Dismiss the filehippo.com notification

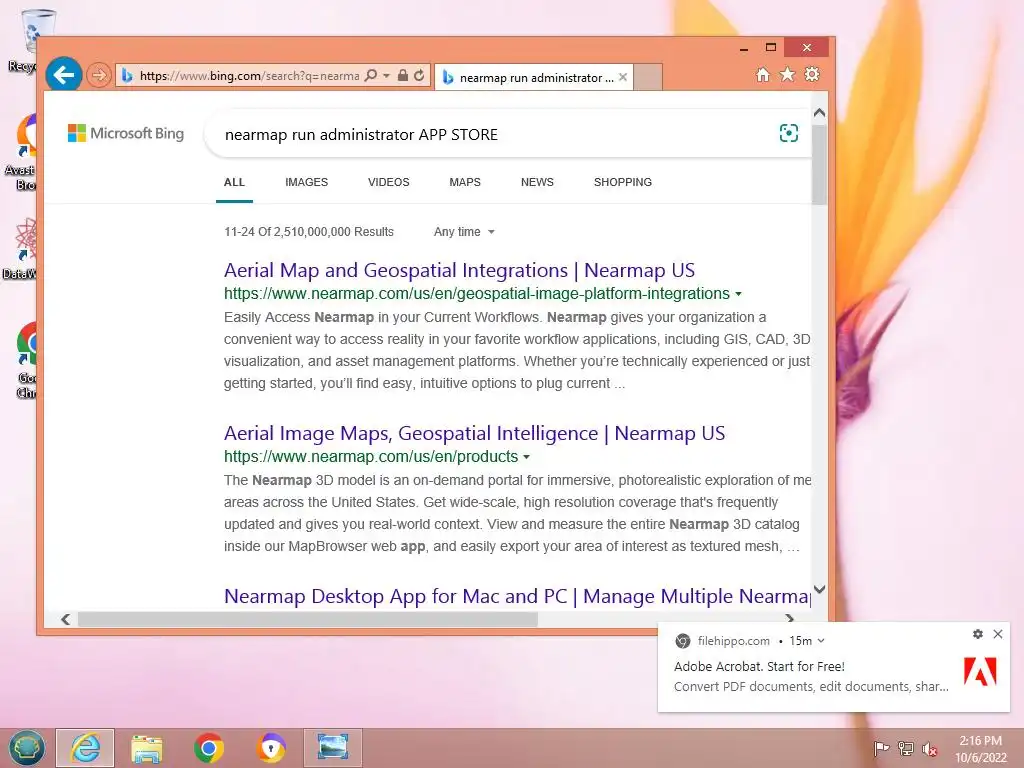[x=998, y=634]
